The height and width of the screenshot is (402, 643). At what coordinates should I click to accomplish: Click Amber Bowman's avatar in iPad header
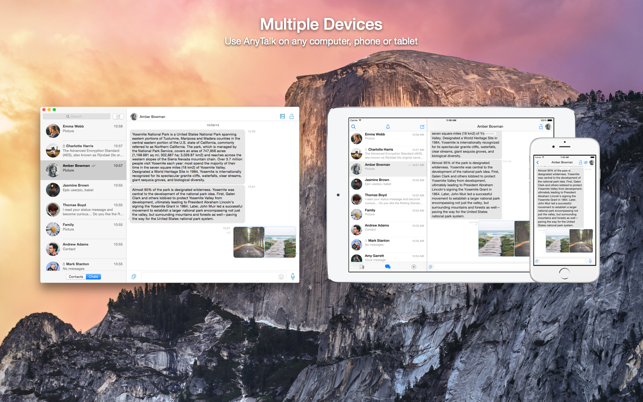548,127
